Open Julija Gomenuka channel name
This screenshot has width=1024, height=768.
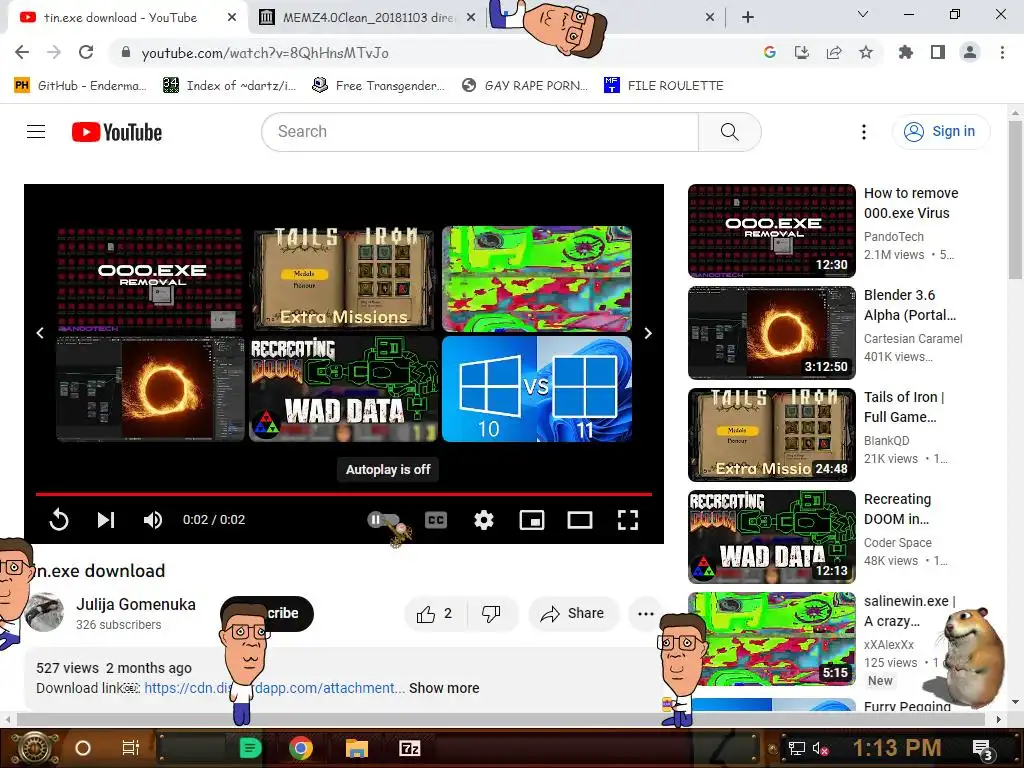[x=136, y=604]
